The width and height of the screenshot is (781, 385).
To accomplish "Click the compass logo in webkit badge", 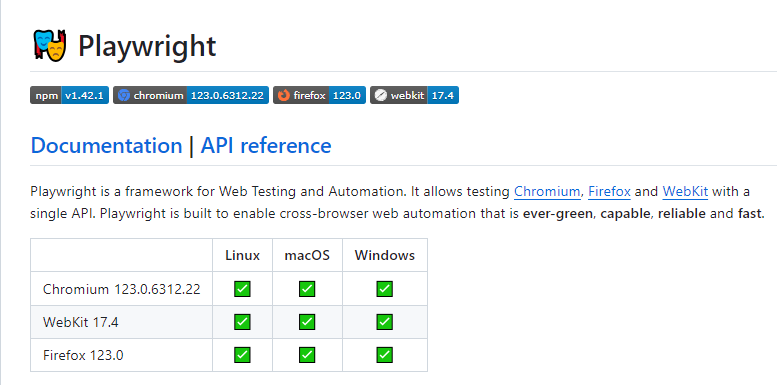I will tap(381, 95).
